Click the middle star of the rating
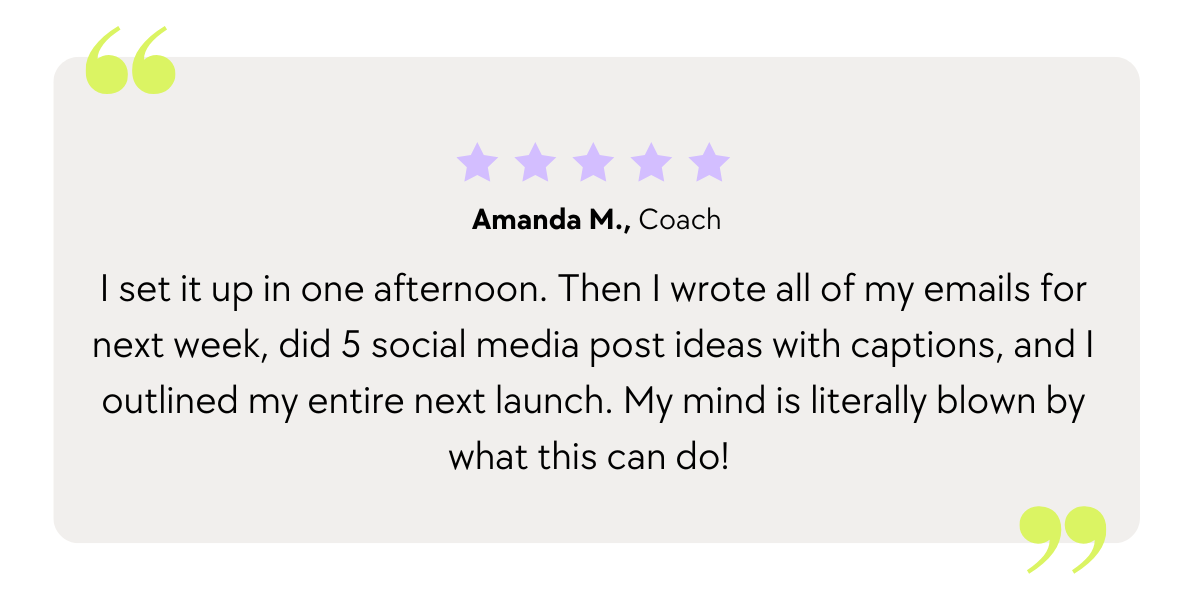The height and width of the screenshot is (600, 1200). 593,162
